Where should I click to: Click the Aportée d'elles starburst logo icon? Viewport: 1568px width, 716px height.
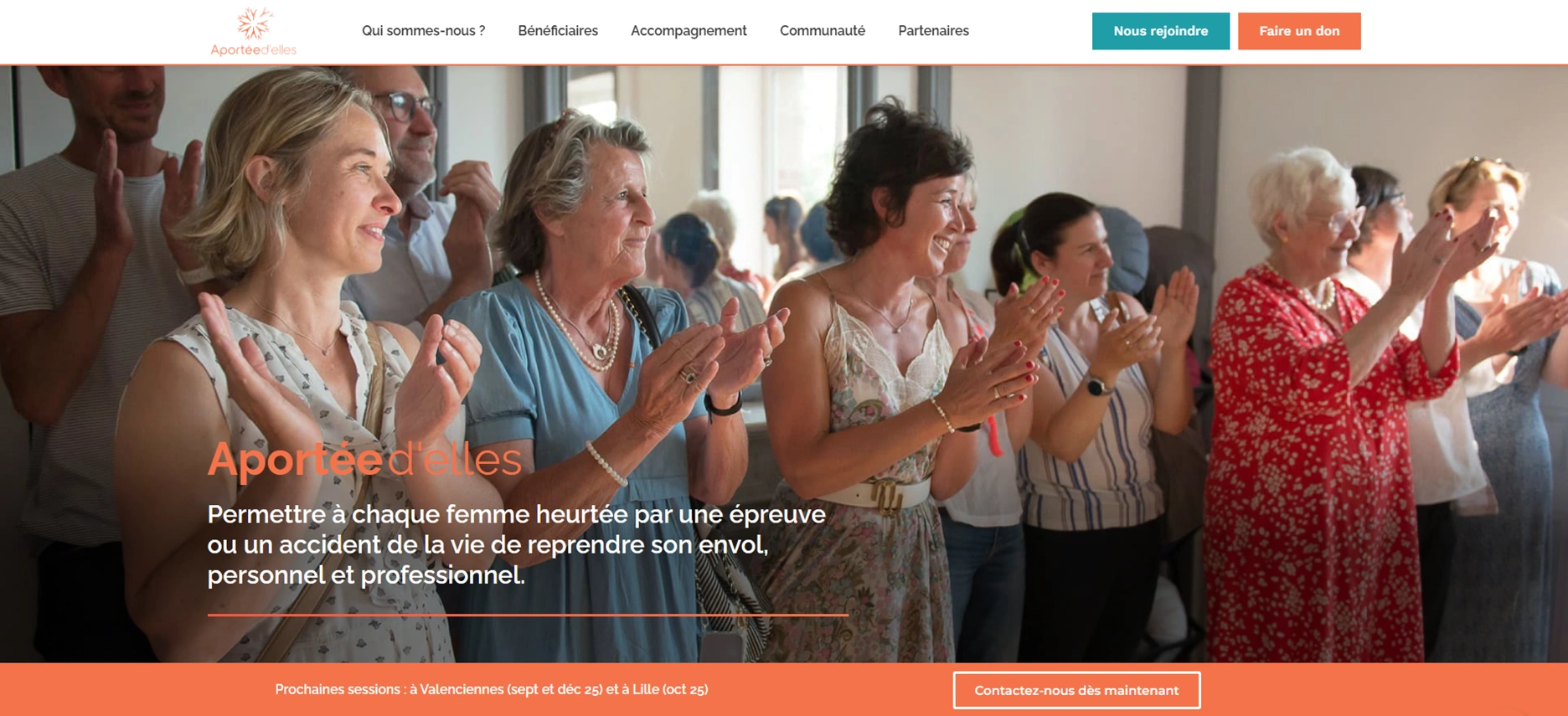[x=254, y=23]
